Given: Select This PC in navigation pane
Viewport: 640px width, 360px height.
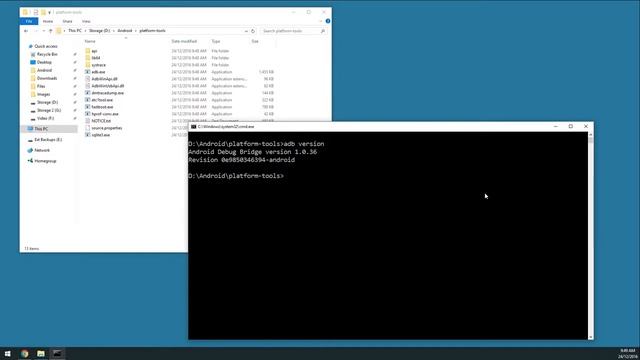Looking at the screenshot, I should click(49, 129).
